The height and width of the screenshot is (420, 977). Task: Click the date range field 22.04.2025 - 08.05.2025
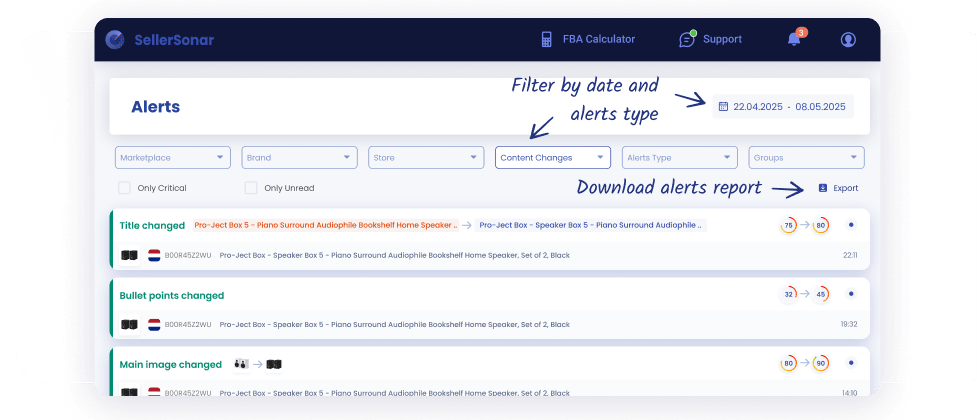tap(789, 106)
